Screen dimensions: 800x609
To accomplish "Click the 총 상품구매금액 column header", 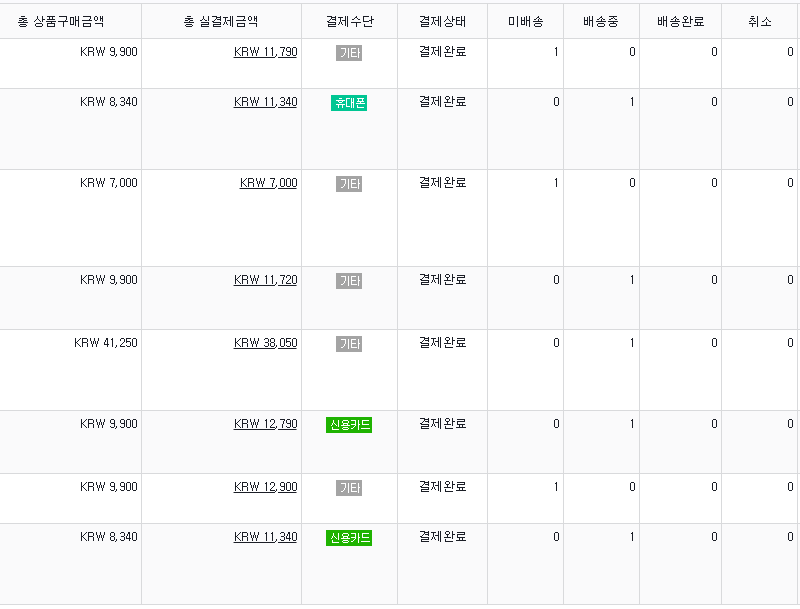I will click(x=61, y=21).
